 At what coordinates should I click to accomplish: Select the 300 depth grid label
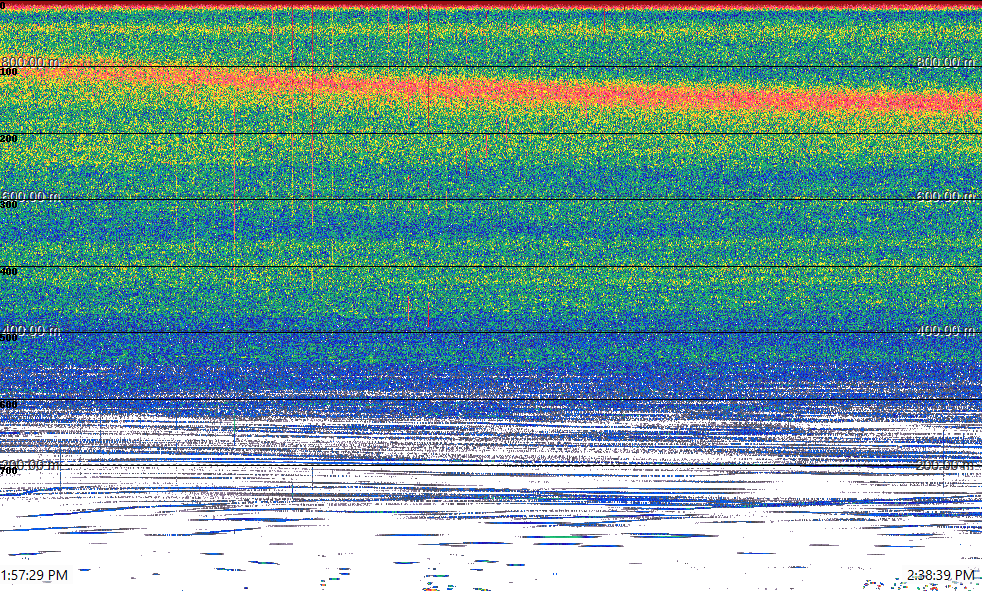(x=9, y=205)
